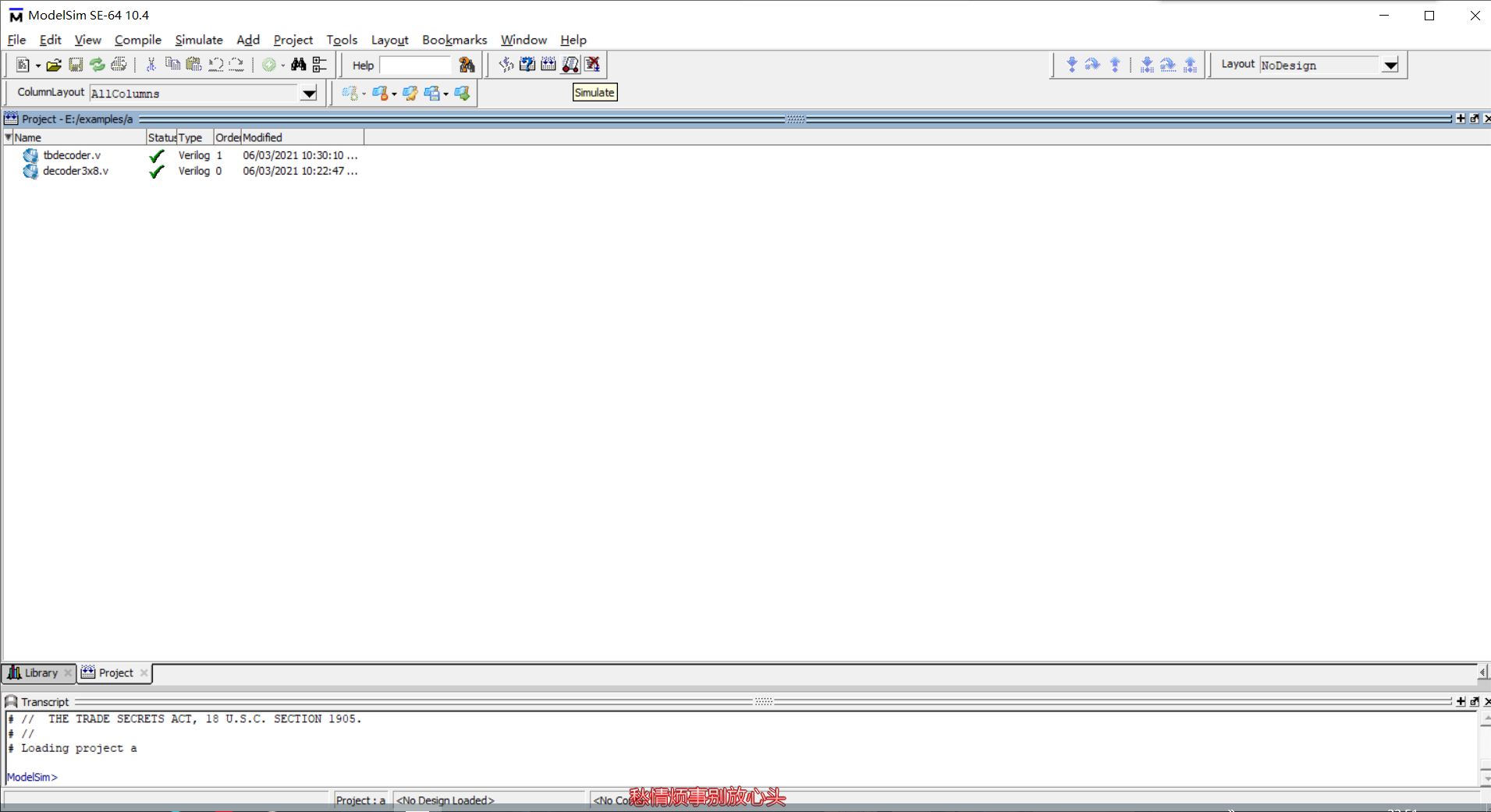
Task: Click the Copy toolbar icon
Action: (x=172, y=65)
